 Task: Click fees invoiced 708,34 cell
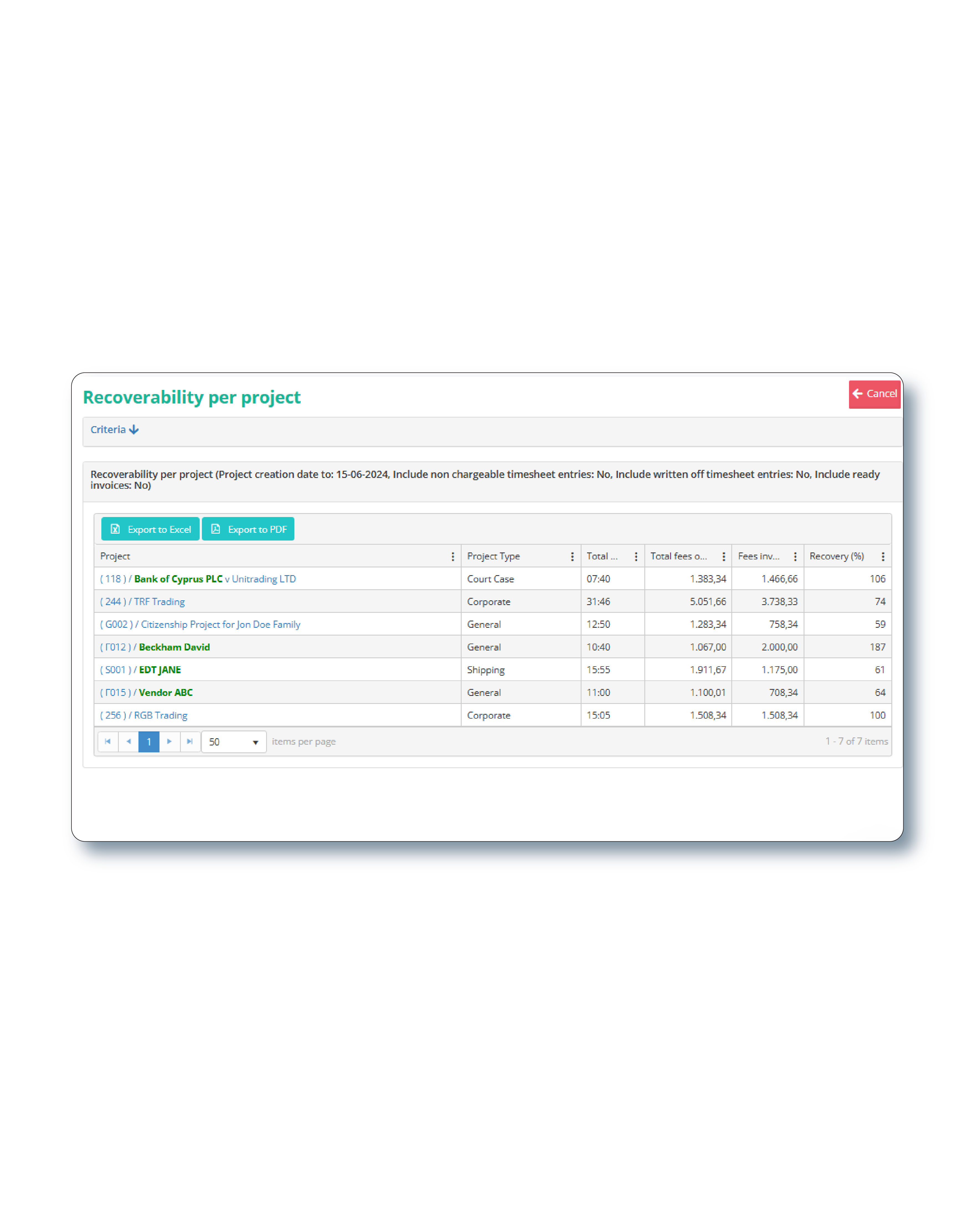coord(768,693)
